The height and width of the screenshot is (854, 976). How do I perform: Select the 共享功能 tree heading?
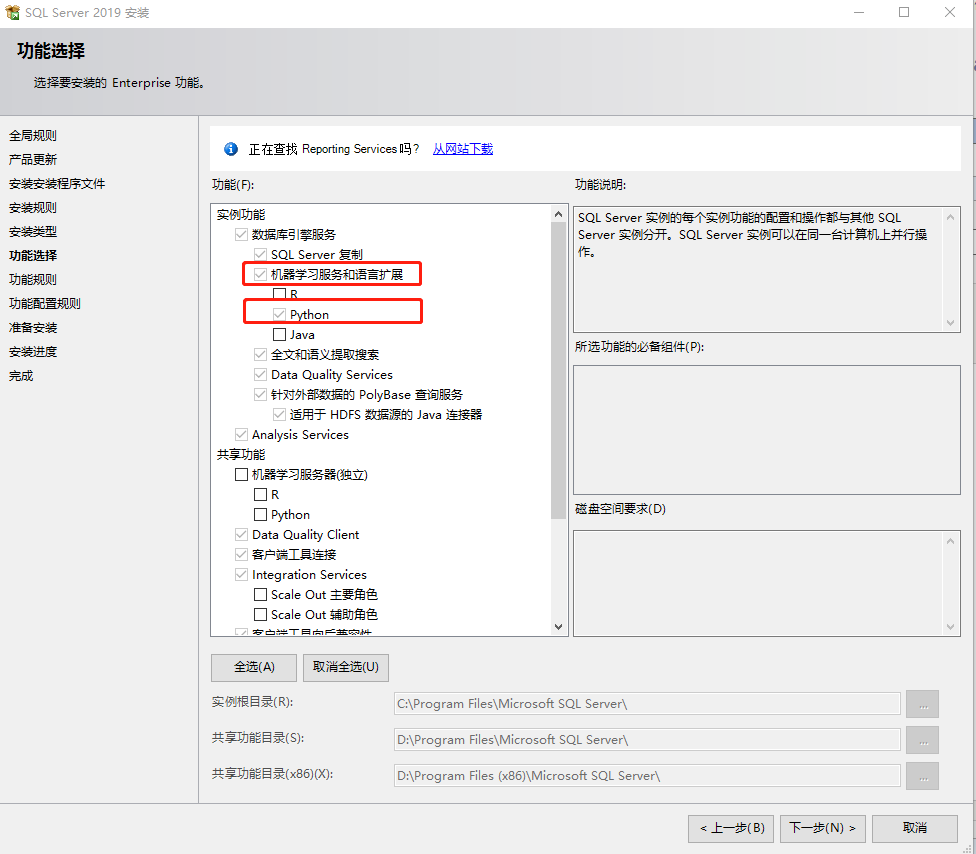coord(241,454)
